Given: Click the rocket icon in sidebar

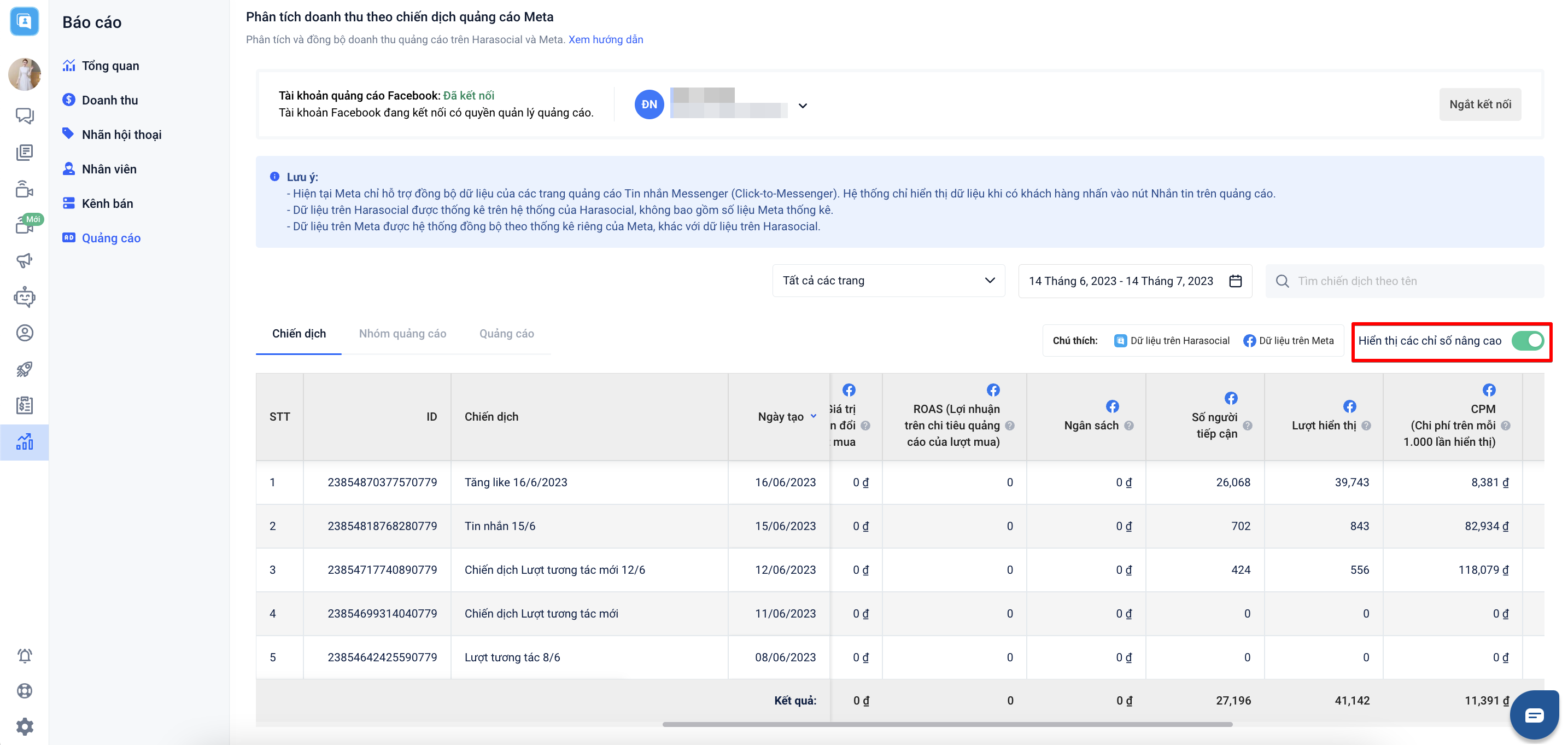Looking at the screenshot, I should pyautogui.click(x=25, y=369).
